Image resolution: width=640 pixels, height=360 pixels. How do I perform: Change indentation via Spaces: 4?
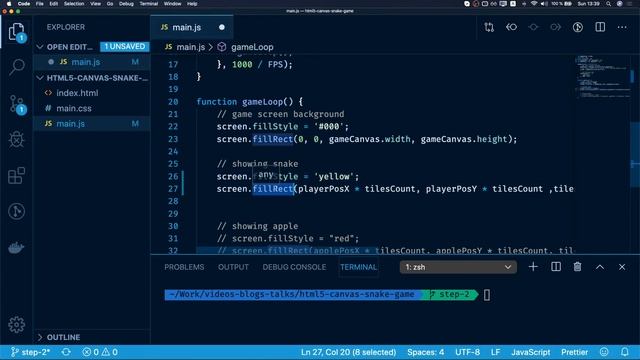[x=425, y=352]
